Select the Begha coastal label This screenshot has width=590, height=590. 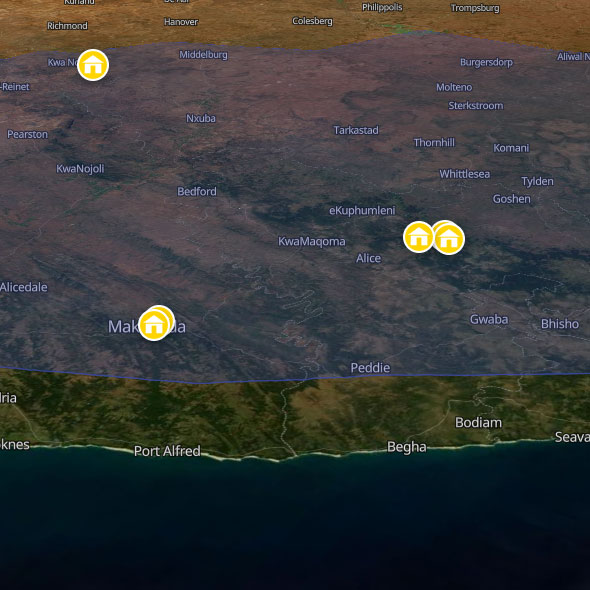[x=407, y=447]
